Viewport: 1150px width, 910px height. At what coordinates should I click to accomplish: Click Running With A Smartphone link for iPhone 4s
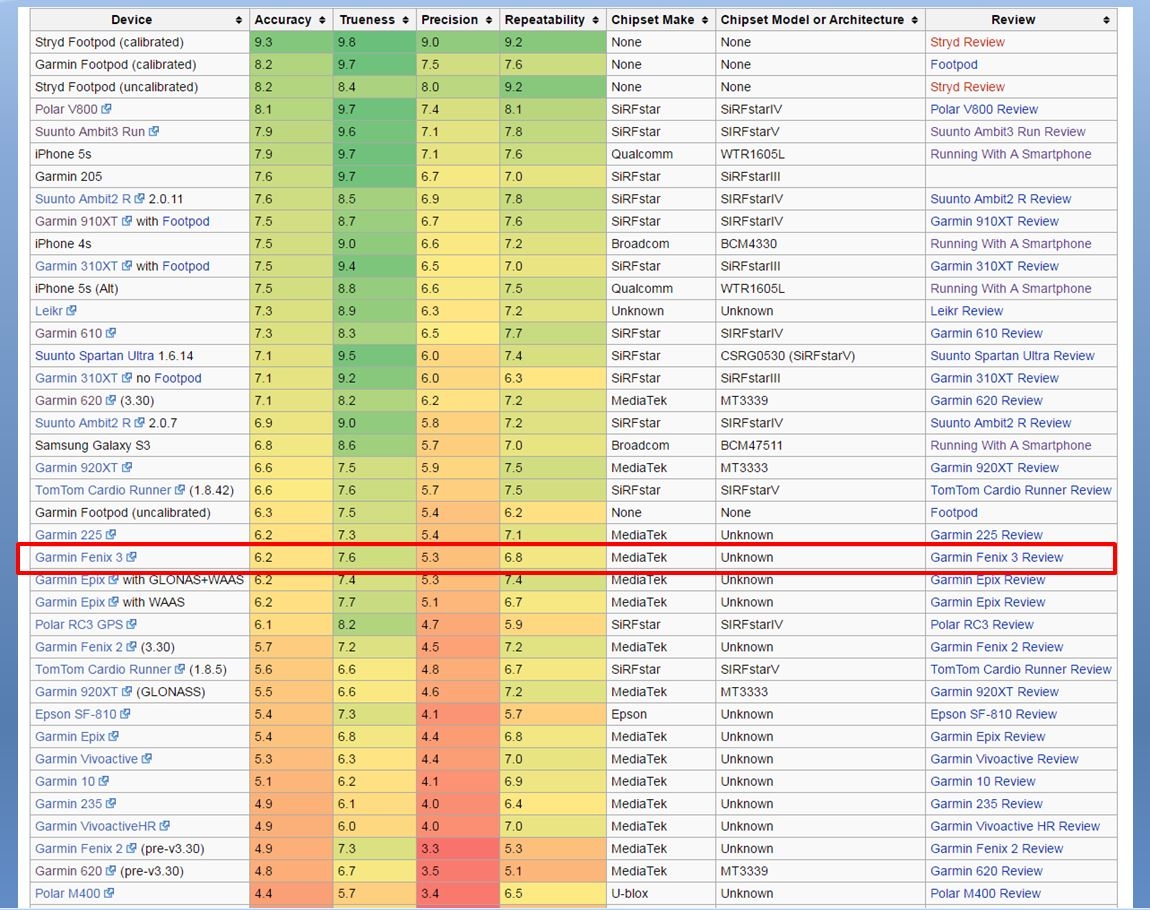pyautogui.click(x=1010, y=243)
